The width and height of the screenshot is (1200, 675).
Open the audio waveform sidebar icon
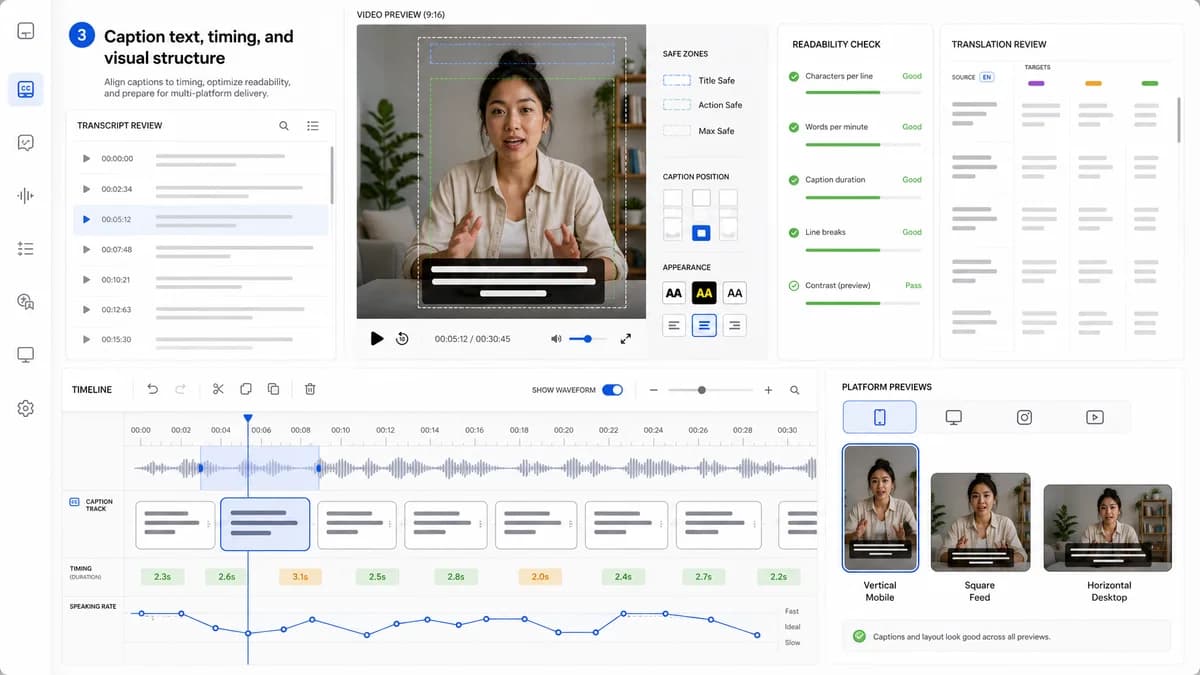coord(26,196)
